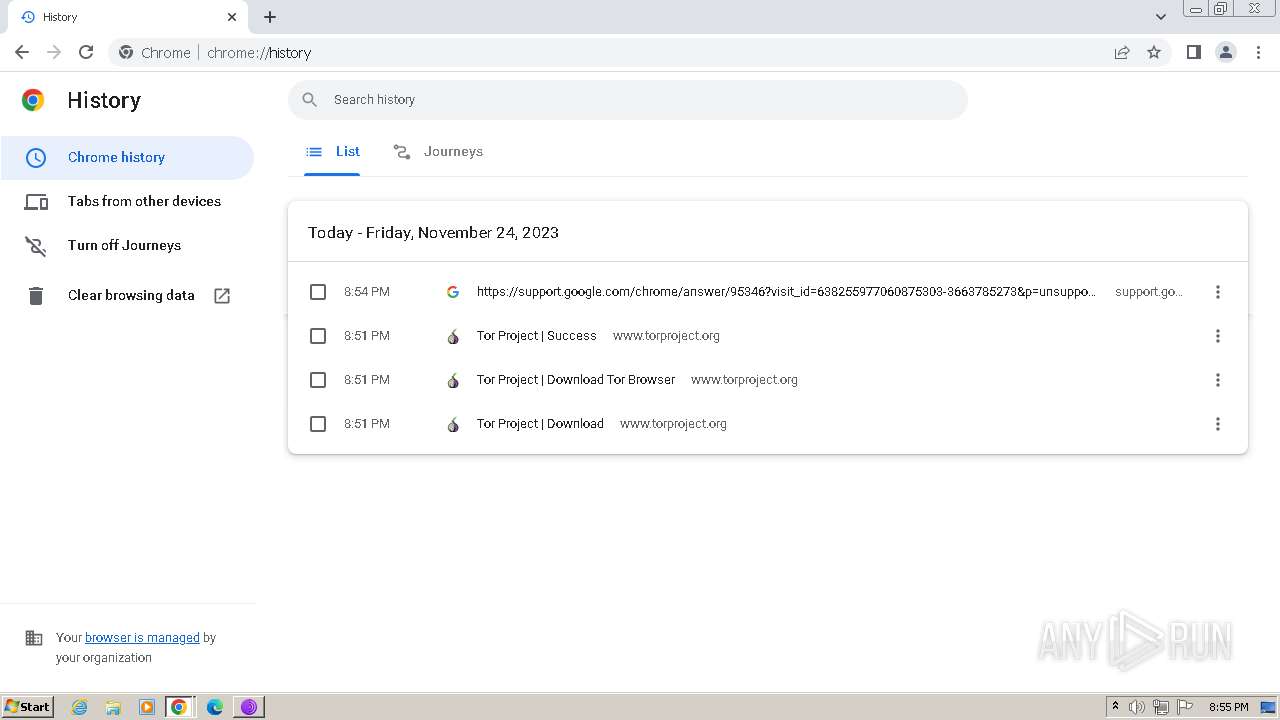The image size is (1280, 720).
Task: Switch to the Journeys tab
Action: [x=438, y=151]
